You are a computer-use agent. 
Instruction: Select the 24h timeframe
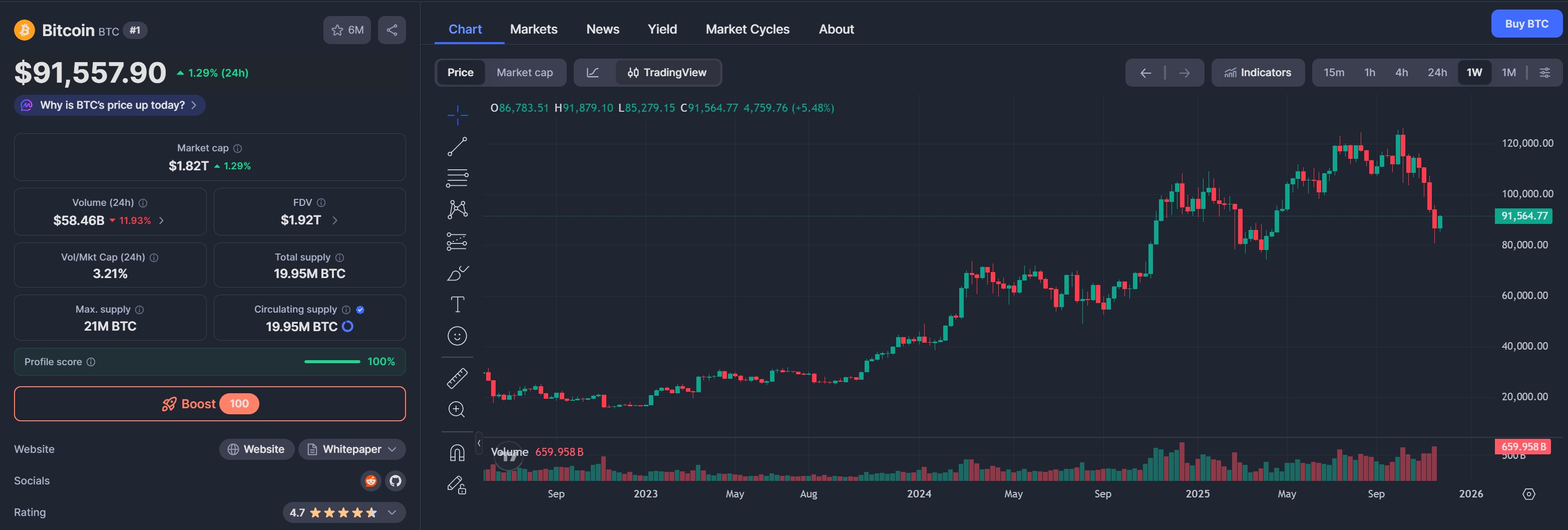pos(1437,73)
